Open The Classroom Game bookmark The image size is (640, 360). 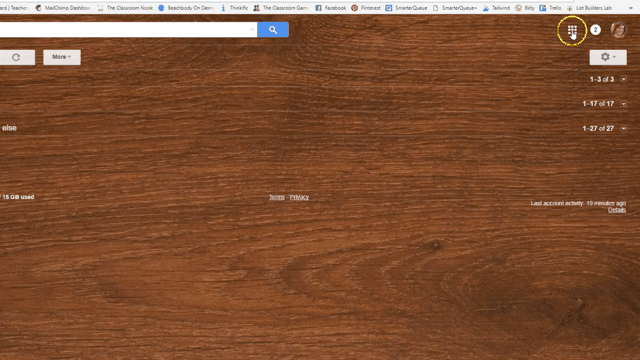[x=281, y=8]
